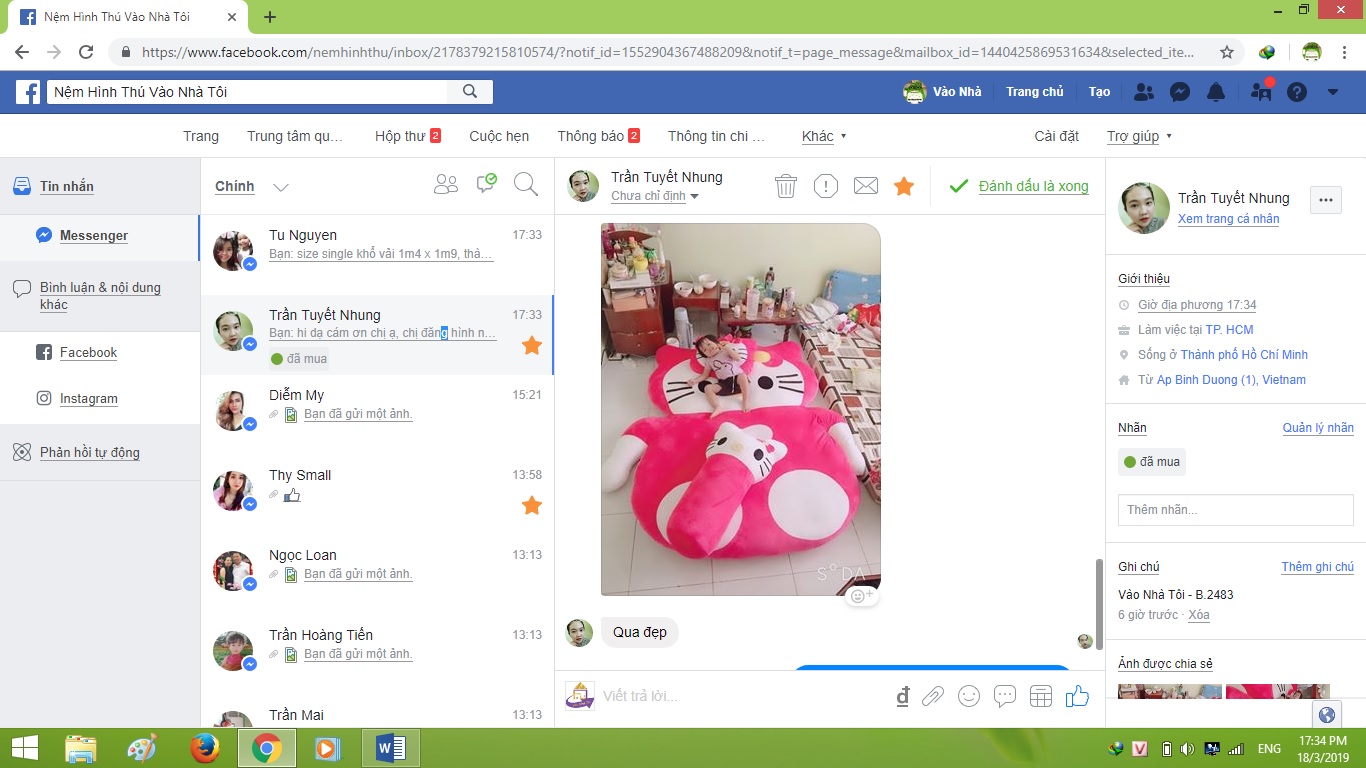Open the Xem trang cá nhân link

tap(1228, 219)
